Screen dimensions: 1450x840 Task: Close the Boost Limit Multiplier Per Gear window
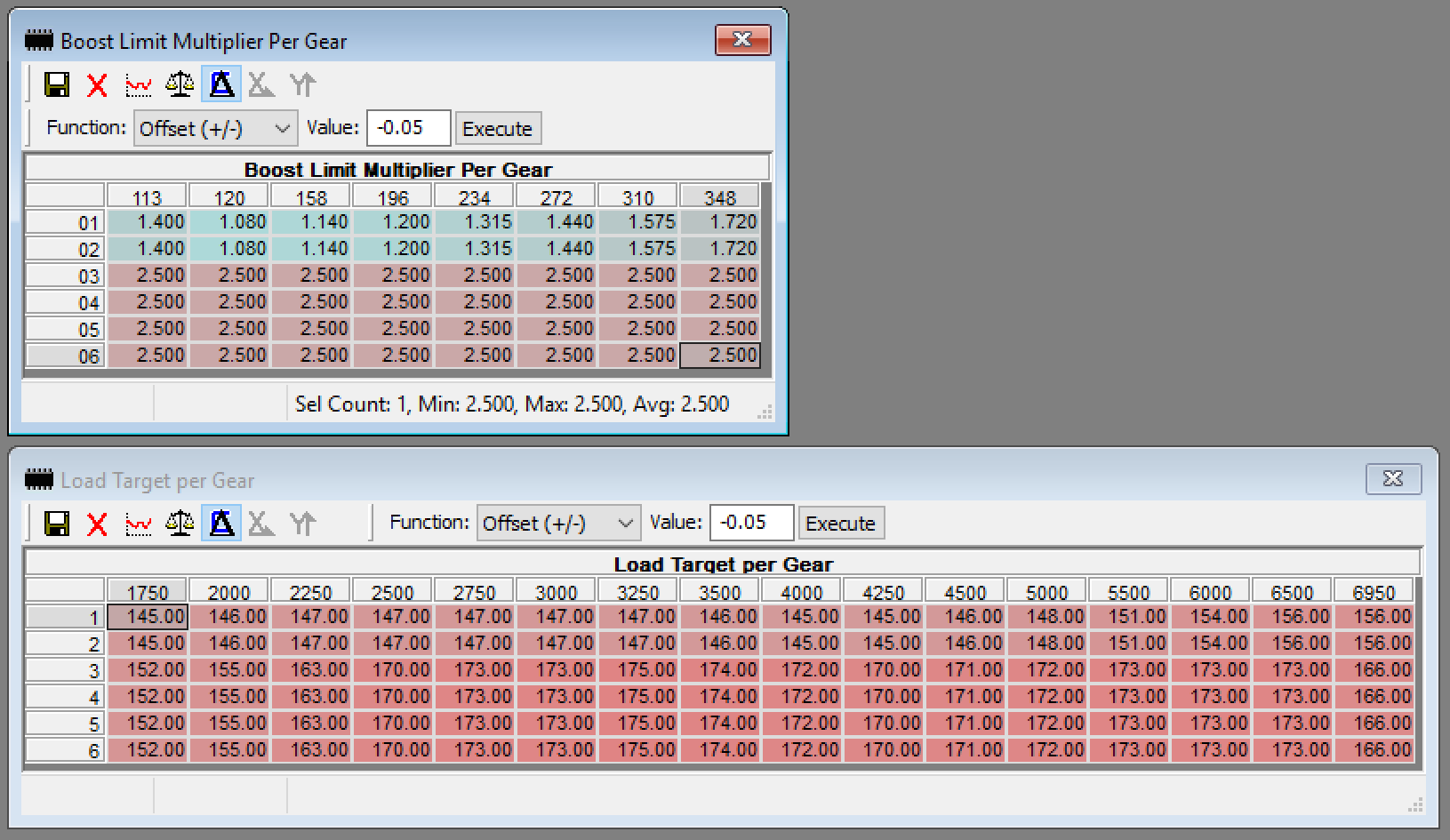click(742, 39)
